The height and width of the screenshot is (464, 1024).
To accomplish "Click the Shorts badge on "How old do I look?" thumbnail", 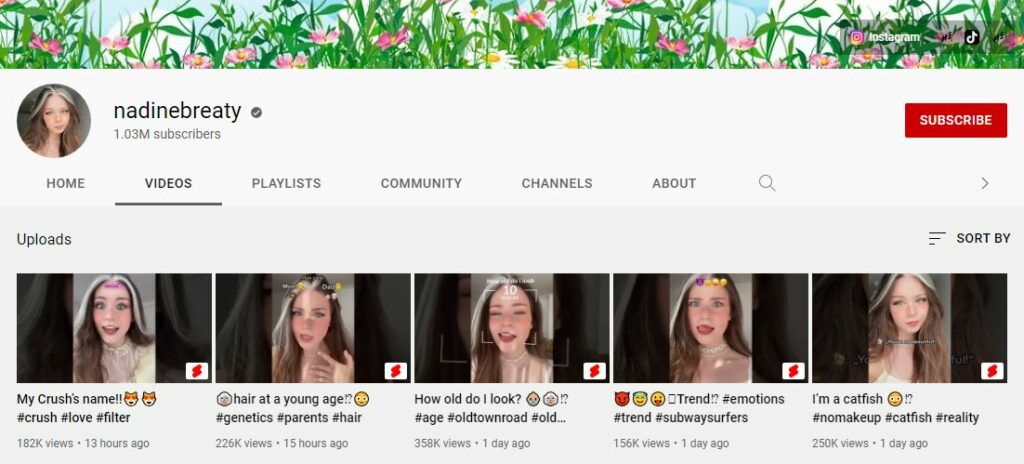I will [x=594, y=371].
